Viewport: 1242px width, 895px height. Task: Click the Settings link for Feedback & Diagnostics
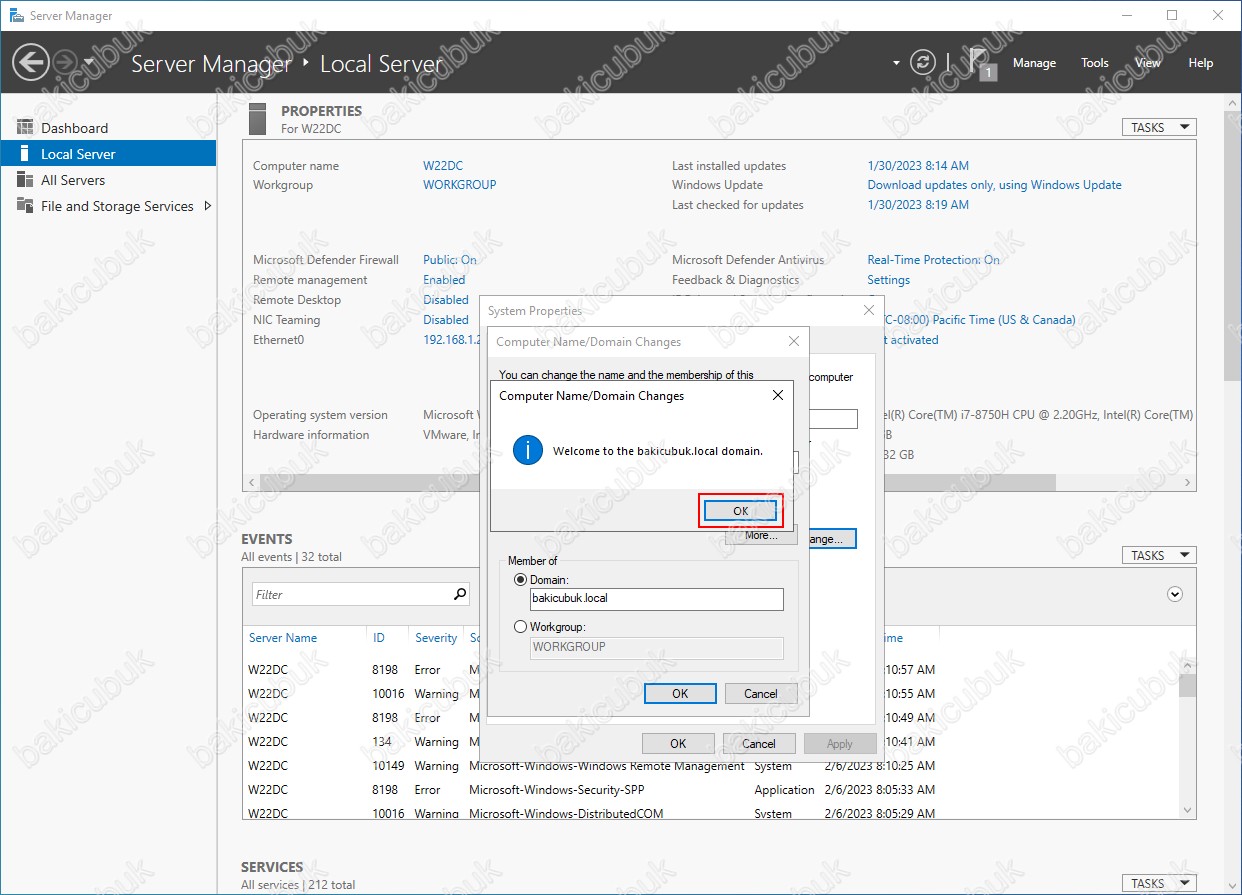tap(889, 280)
